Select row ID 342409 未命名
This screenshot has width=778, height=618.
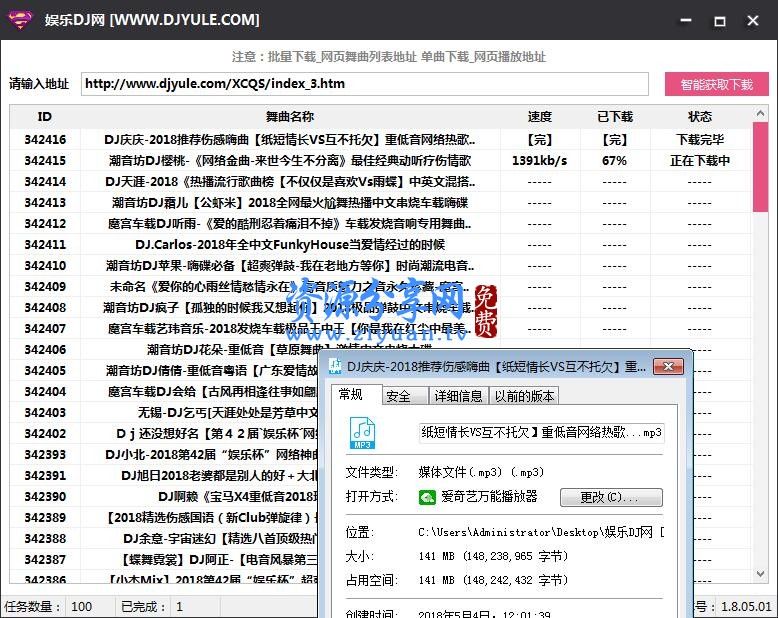click(x=381, y=287)
